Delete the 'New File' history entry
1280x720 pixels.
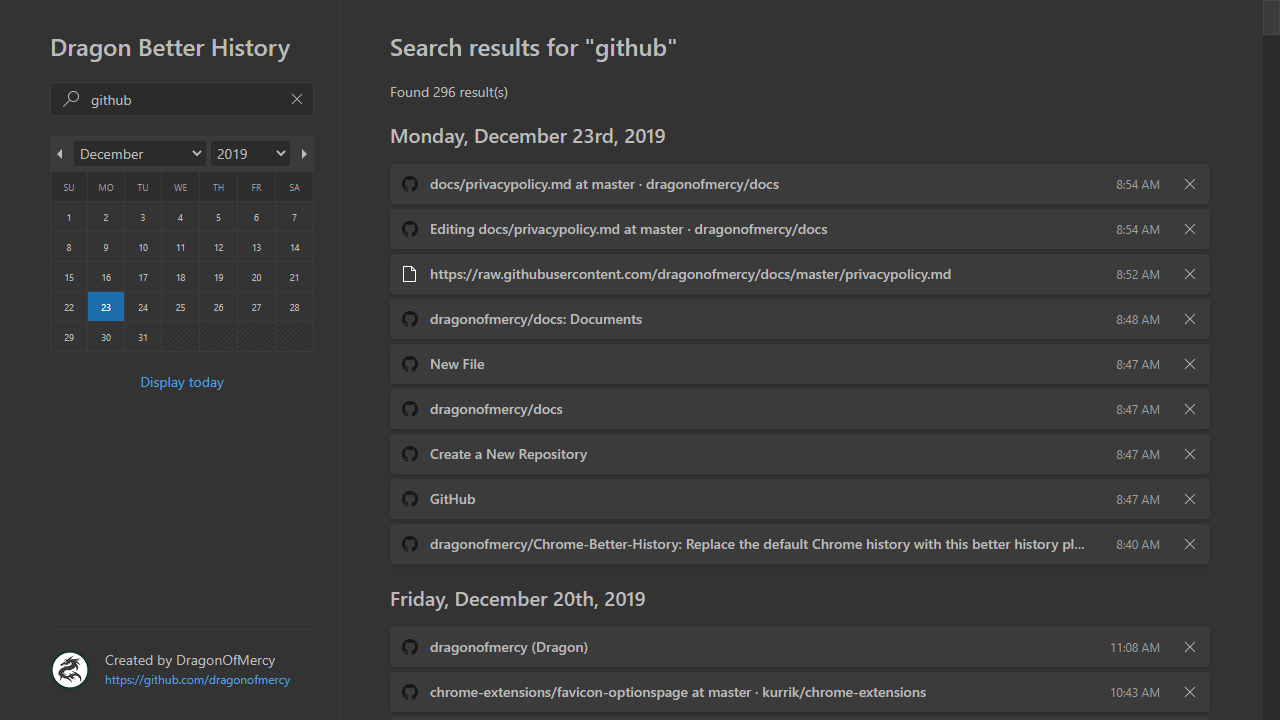click(x=1190, y=364)
